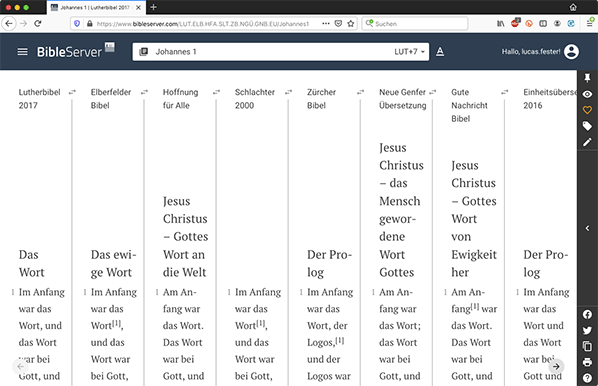Screen dimensions: 598x386
Task: Click the BibleServer logo
Action: [x=75, y=51]
